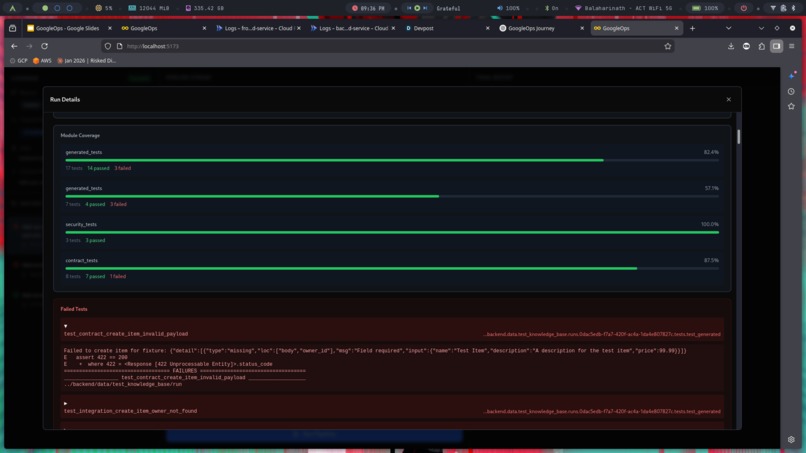The height and width of the screenshot is (453, 806).
Task: Click the media play/pause control in top bar
Action: point(417,8)
